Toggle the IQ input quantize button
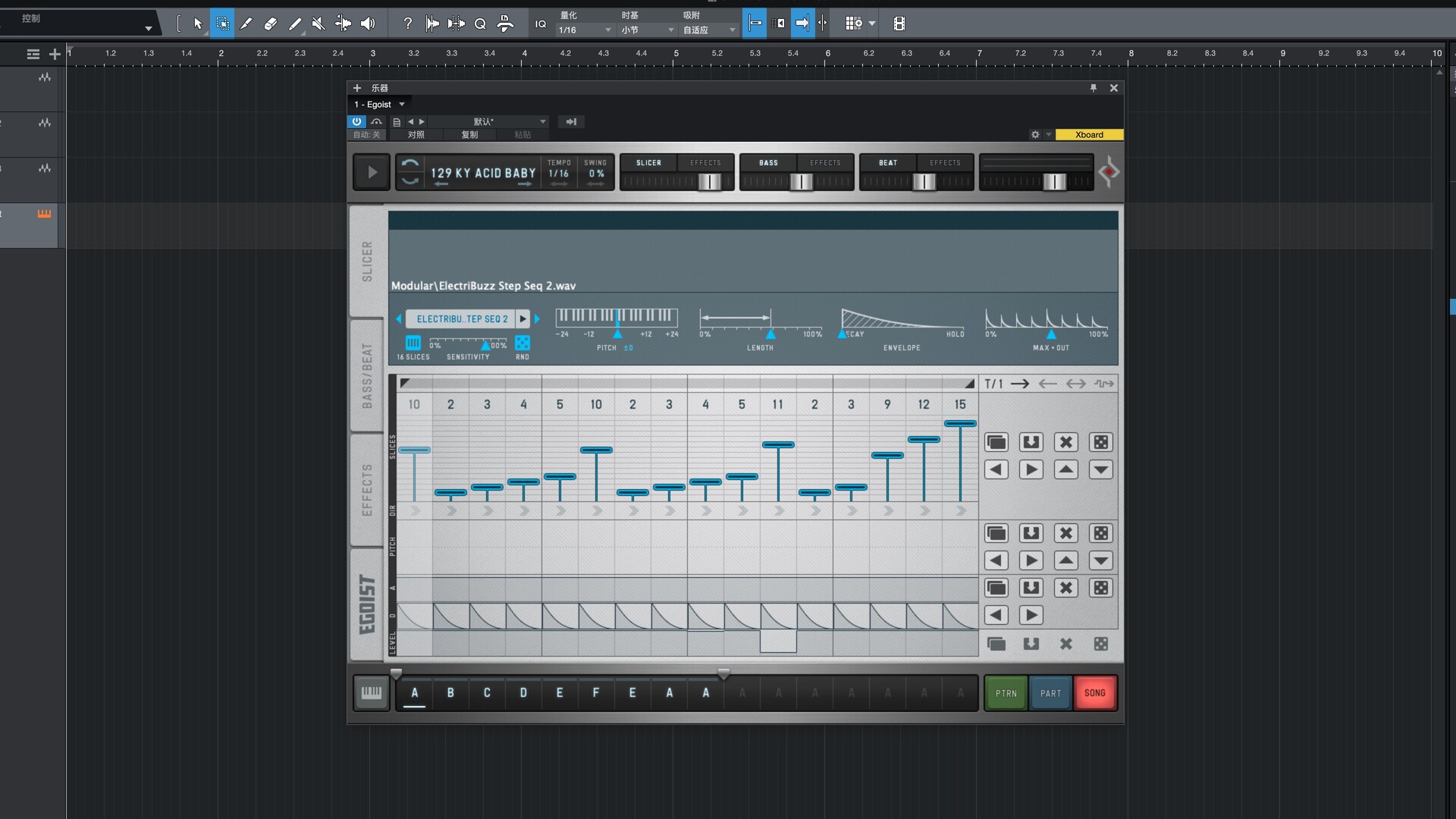 pos(541,24)
